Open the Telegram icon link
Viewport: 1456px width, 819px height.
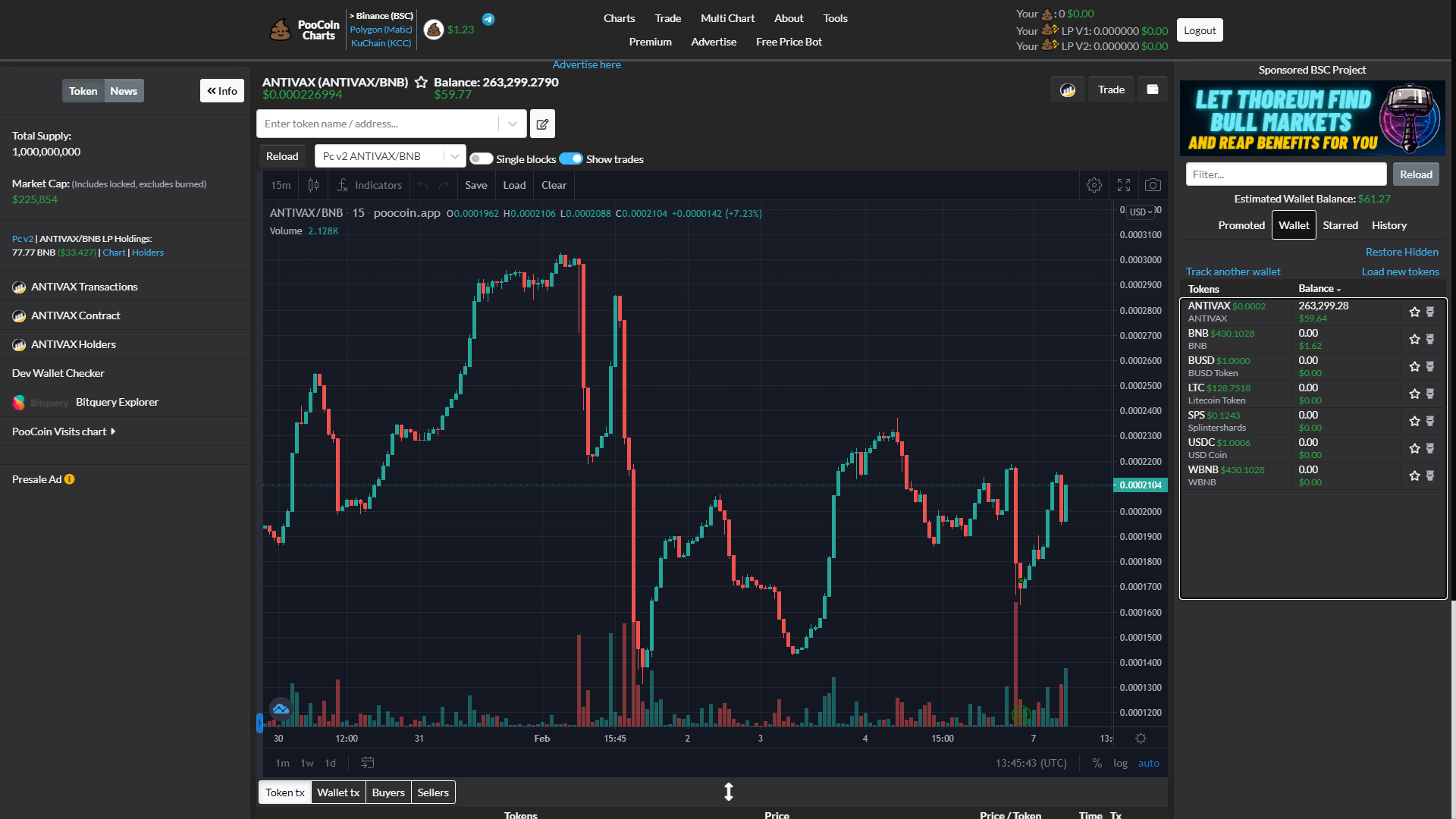488,19
